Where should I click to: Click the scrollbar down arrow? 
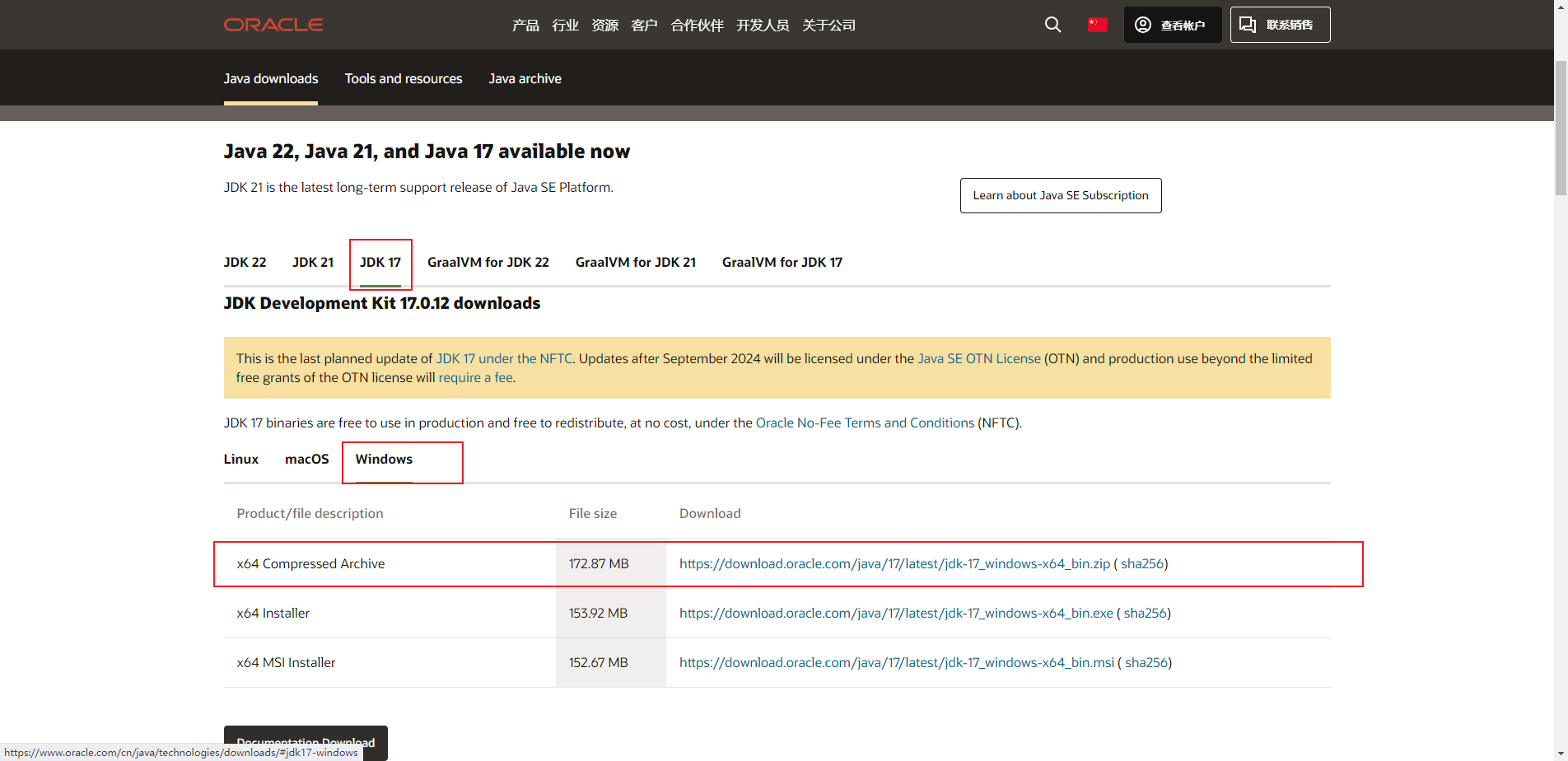click(x=1561, y=753)
